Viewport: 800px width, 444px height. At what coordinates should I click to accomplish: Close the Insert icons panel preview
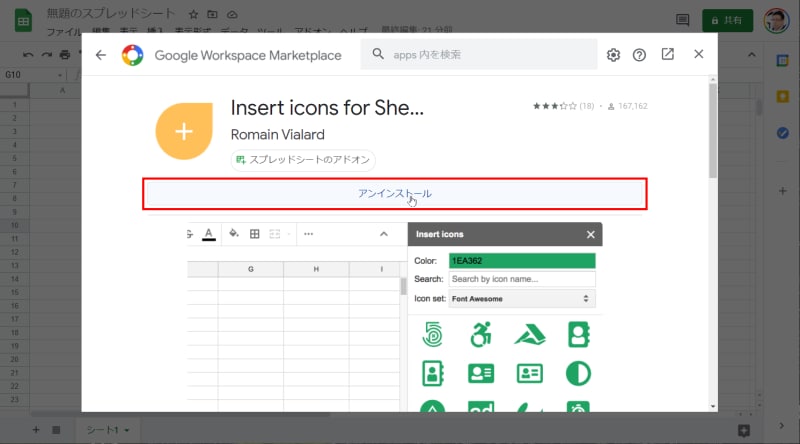(590, 235)
